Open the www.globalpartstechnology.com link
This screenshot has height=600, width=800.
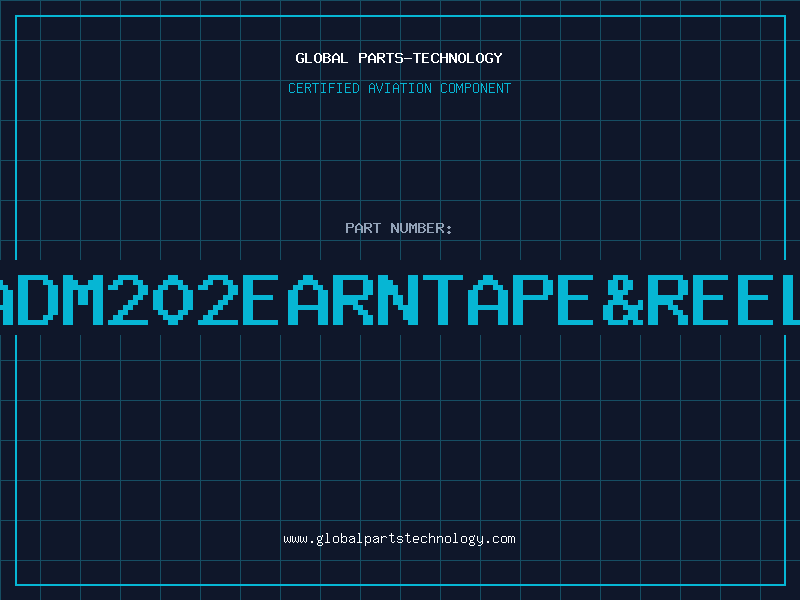(399, 539)
